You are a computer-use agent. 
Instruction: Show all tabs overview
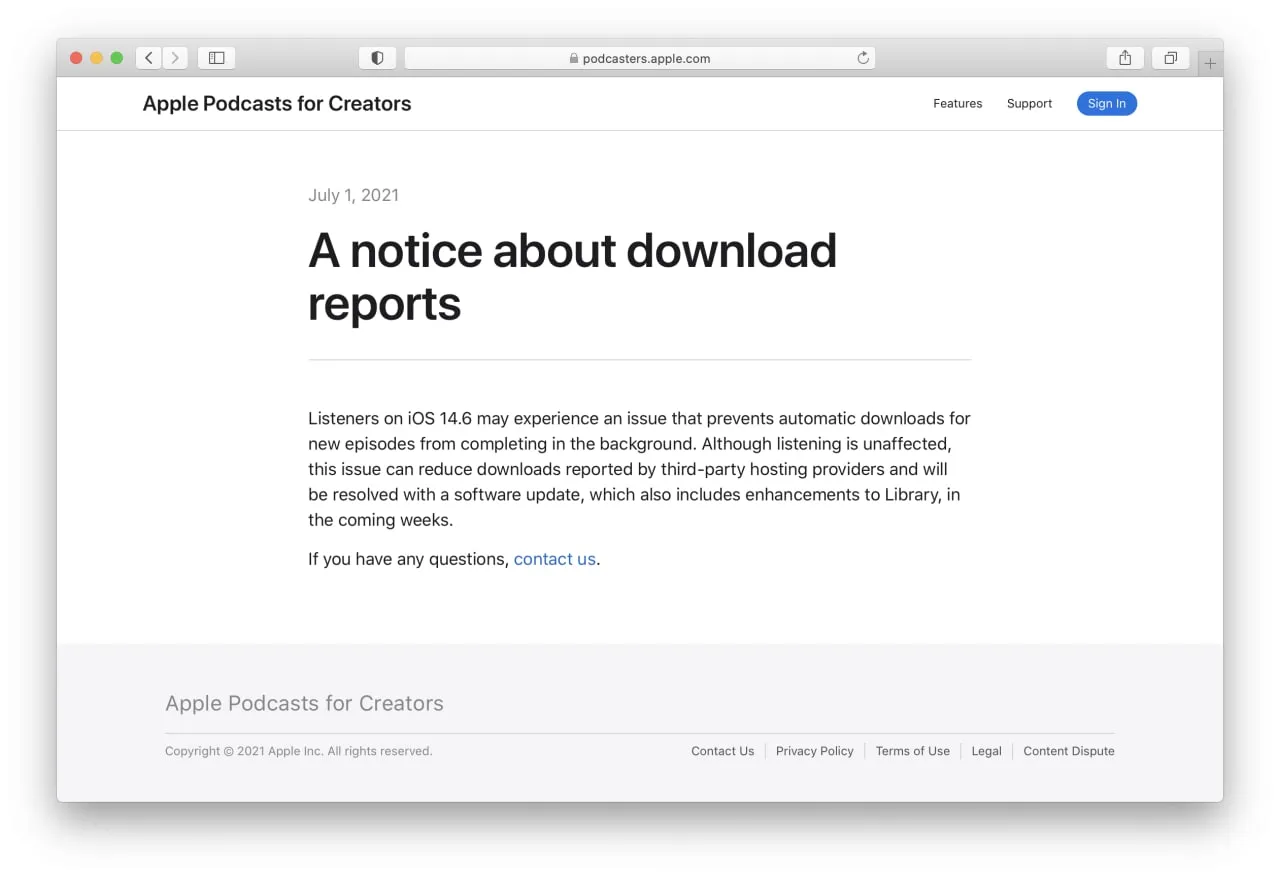[x=1170, y=58]
